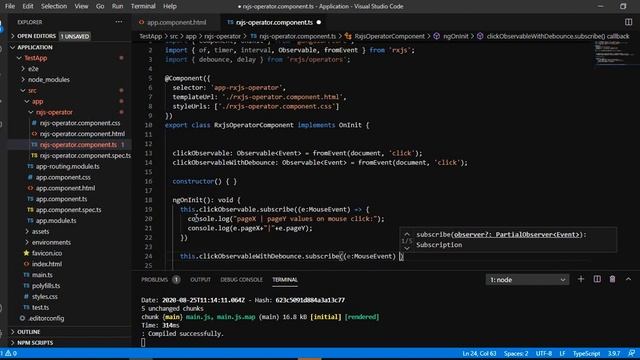Open .editorconfig file
The height and width of the screenshot is (360, 640).
point(46,318)
